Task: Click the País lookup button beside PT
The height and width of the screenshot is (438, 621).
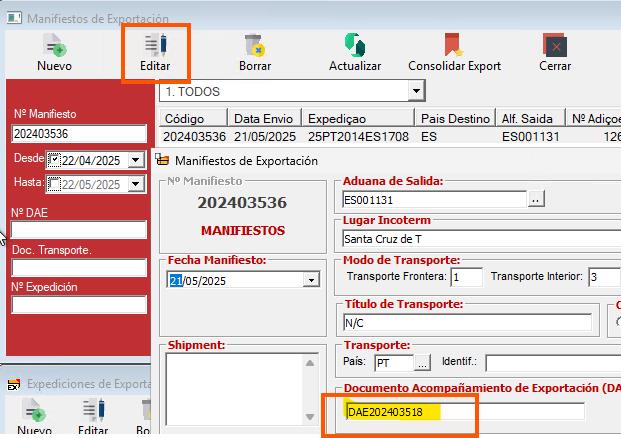Action: [x=422, y=363]
